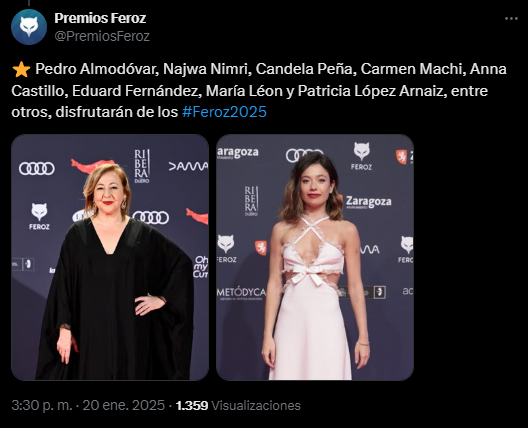Click the 20 ene. 2025 date

[123, 405]
